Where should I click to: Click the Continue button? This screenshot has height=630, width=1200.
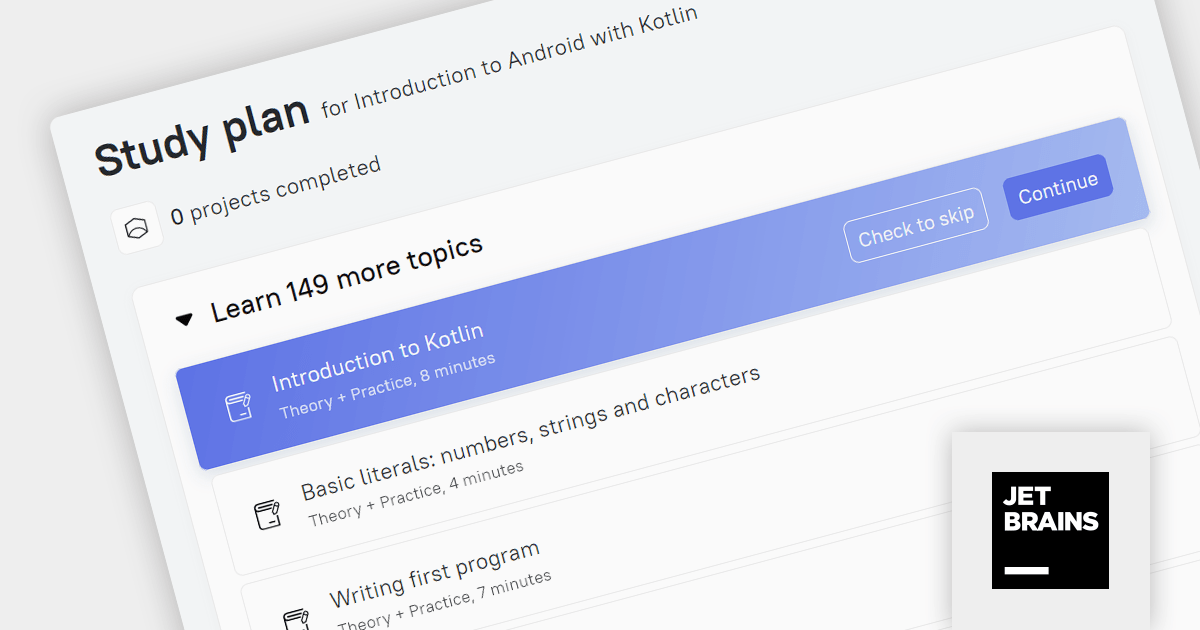tap(1058, 187)
